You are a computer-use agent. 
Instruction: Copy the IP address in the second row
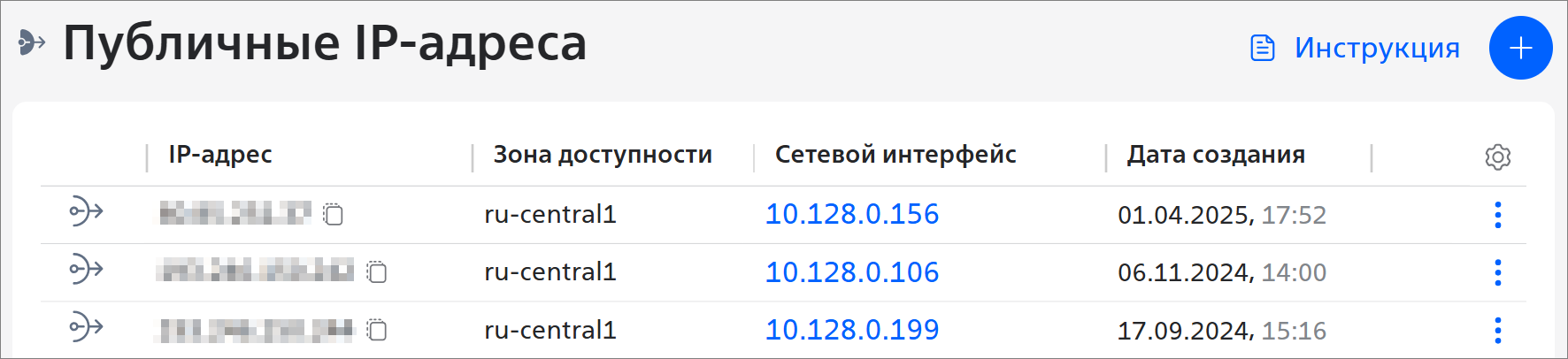[377, 271]
